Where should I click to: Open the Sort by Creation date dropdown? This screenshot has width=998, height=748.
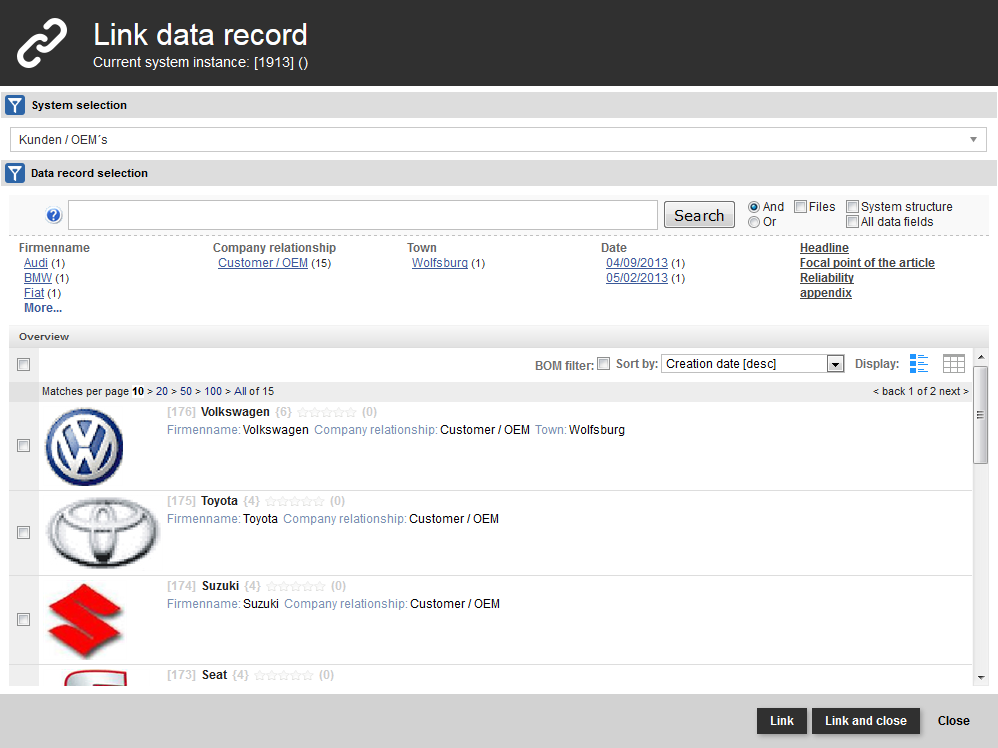(752, 363)
